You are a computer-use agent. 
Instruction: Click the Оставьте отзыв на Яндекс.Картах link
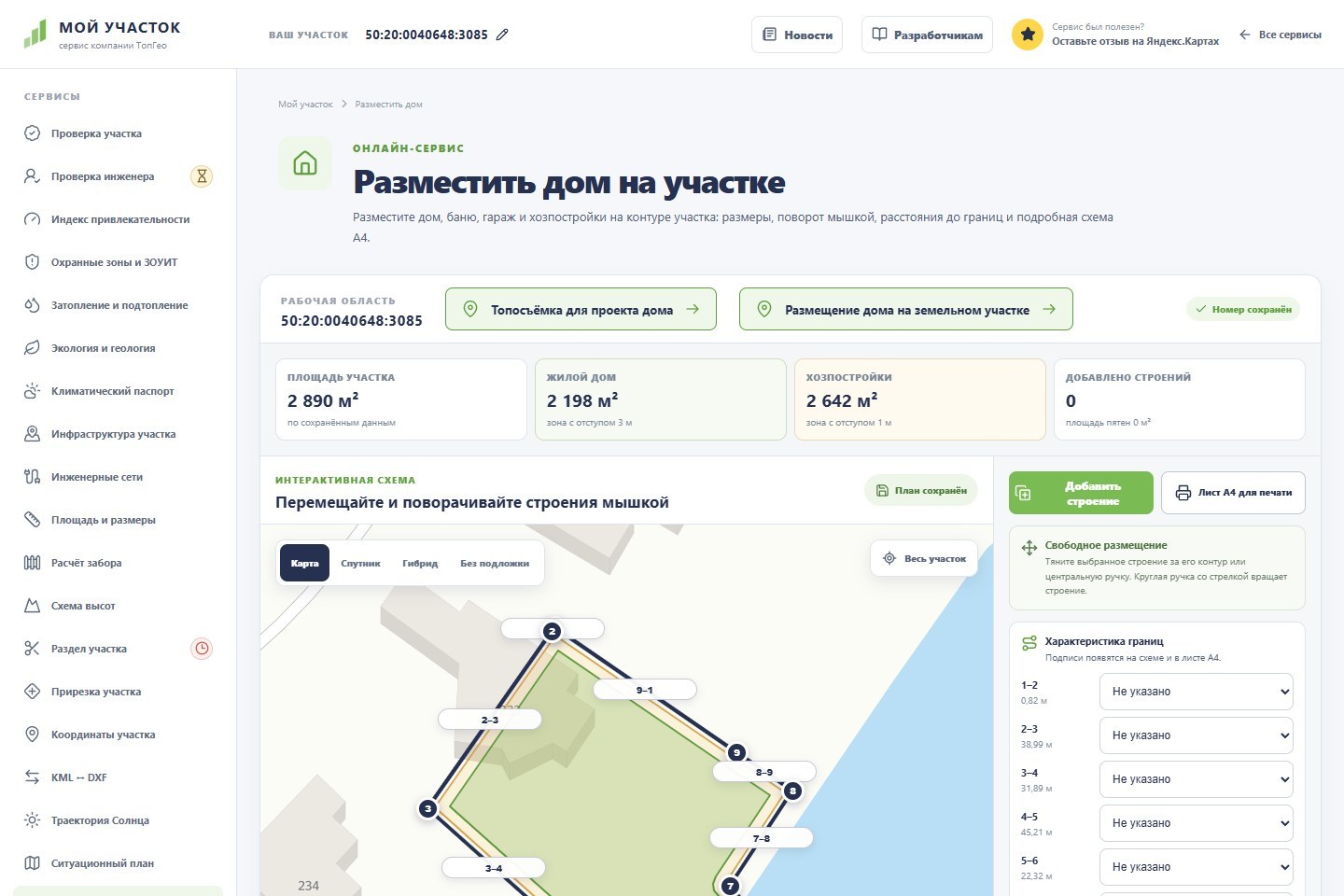(x=1135, y=41)
